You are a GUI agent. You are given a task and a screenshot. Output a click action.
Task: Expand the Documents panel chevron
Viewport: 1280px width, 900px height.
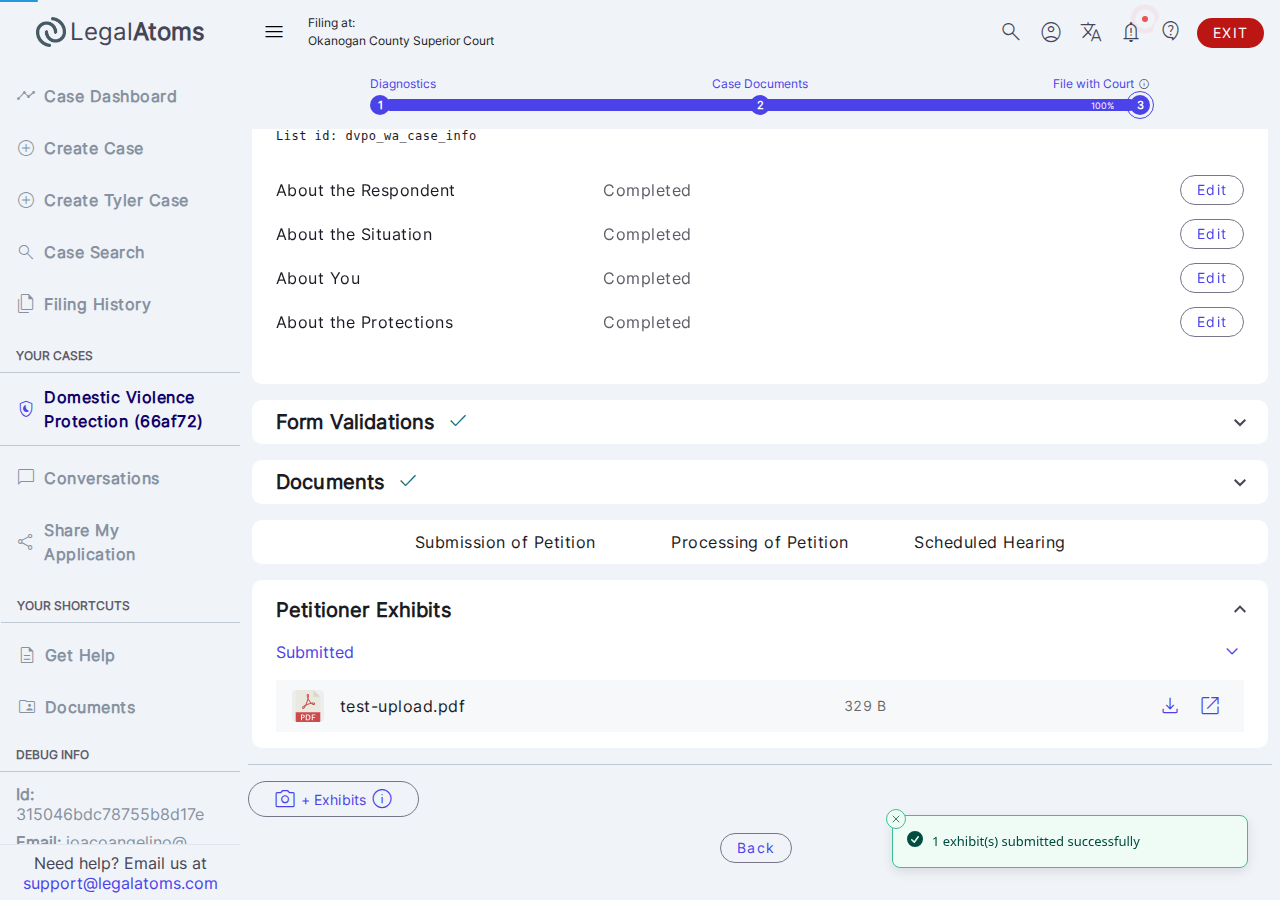1240,482
